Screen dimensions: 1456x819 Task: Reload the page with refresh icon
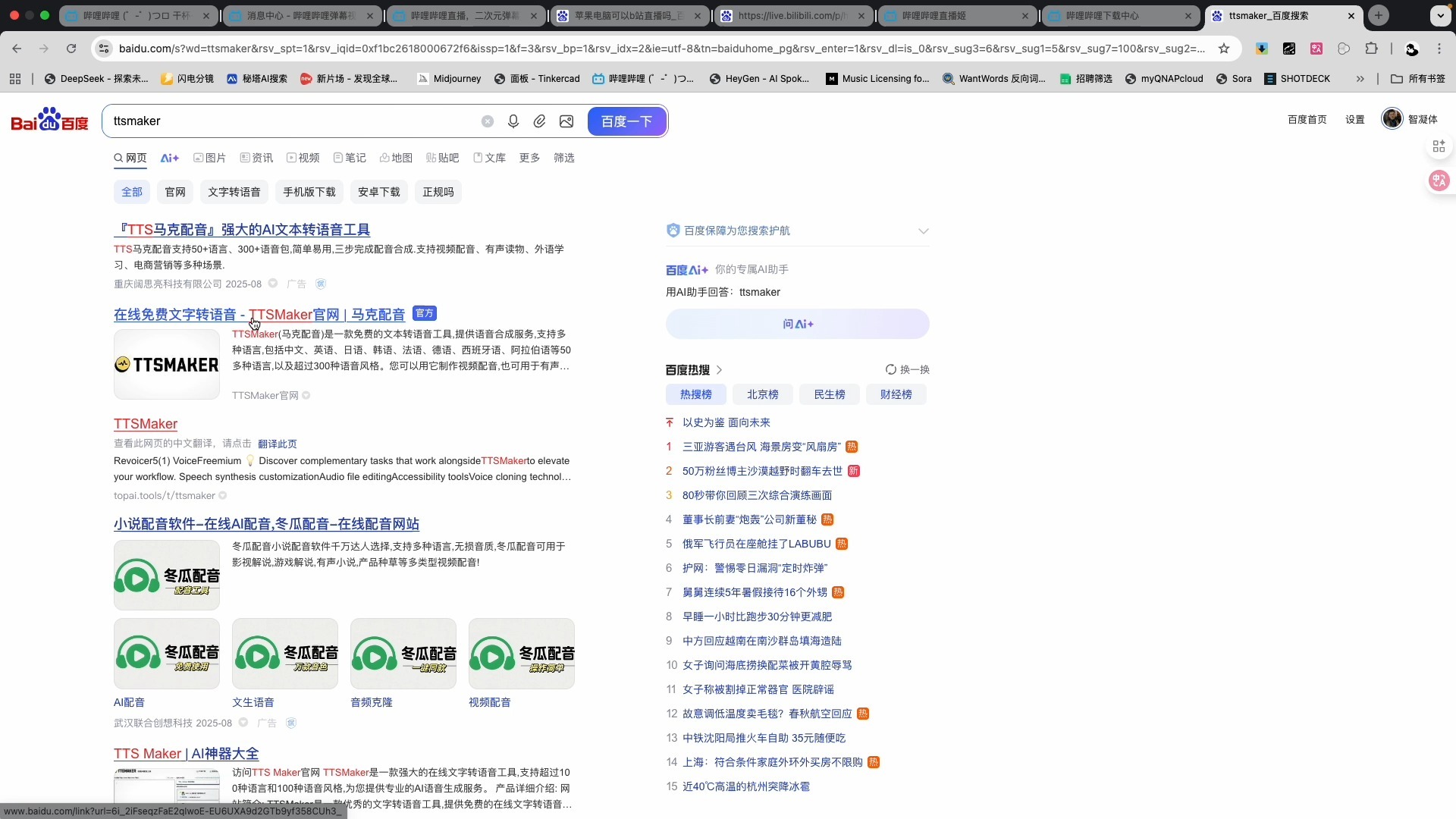click(x=71, y=49)
